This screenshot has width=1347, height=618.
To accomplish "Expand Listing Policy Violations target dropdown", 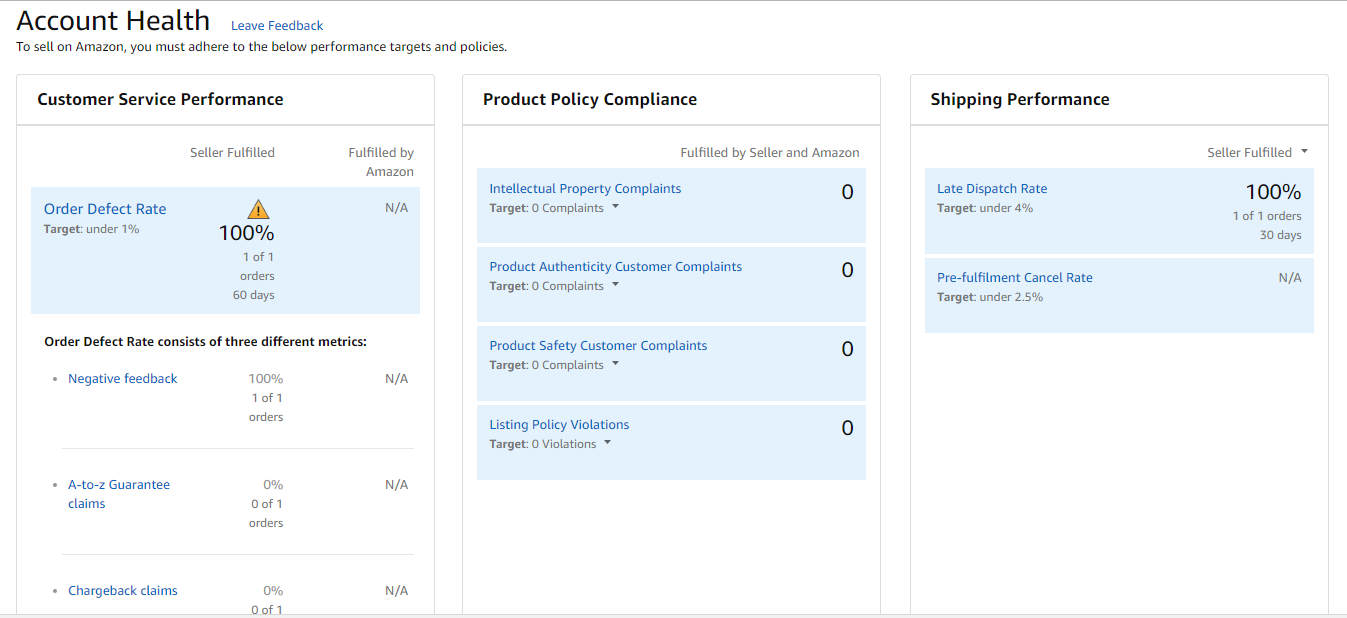I will tap(607, 443).
